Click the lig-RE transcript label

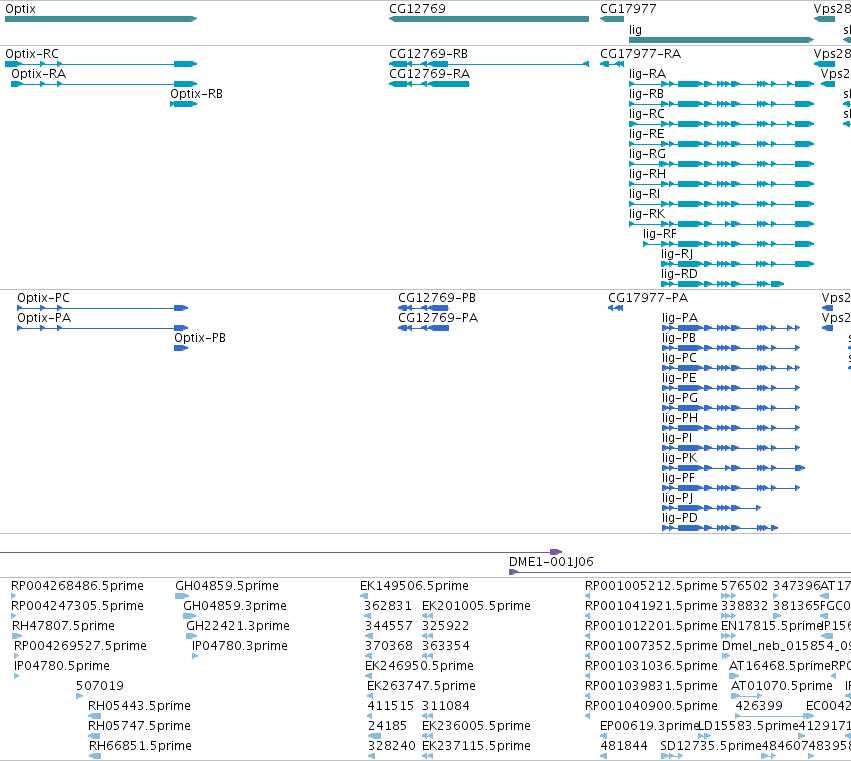pyautogui.click(x=646, y=134)
